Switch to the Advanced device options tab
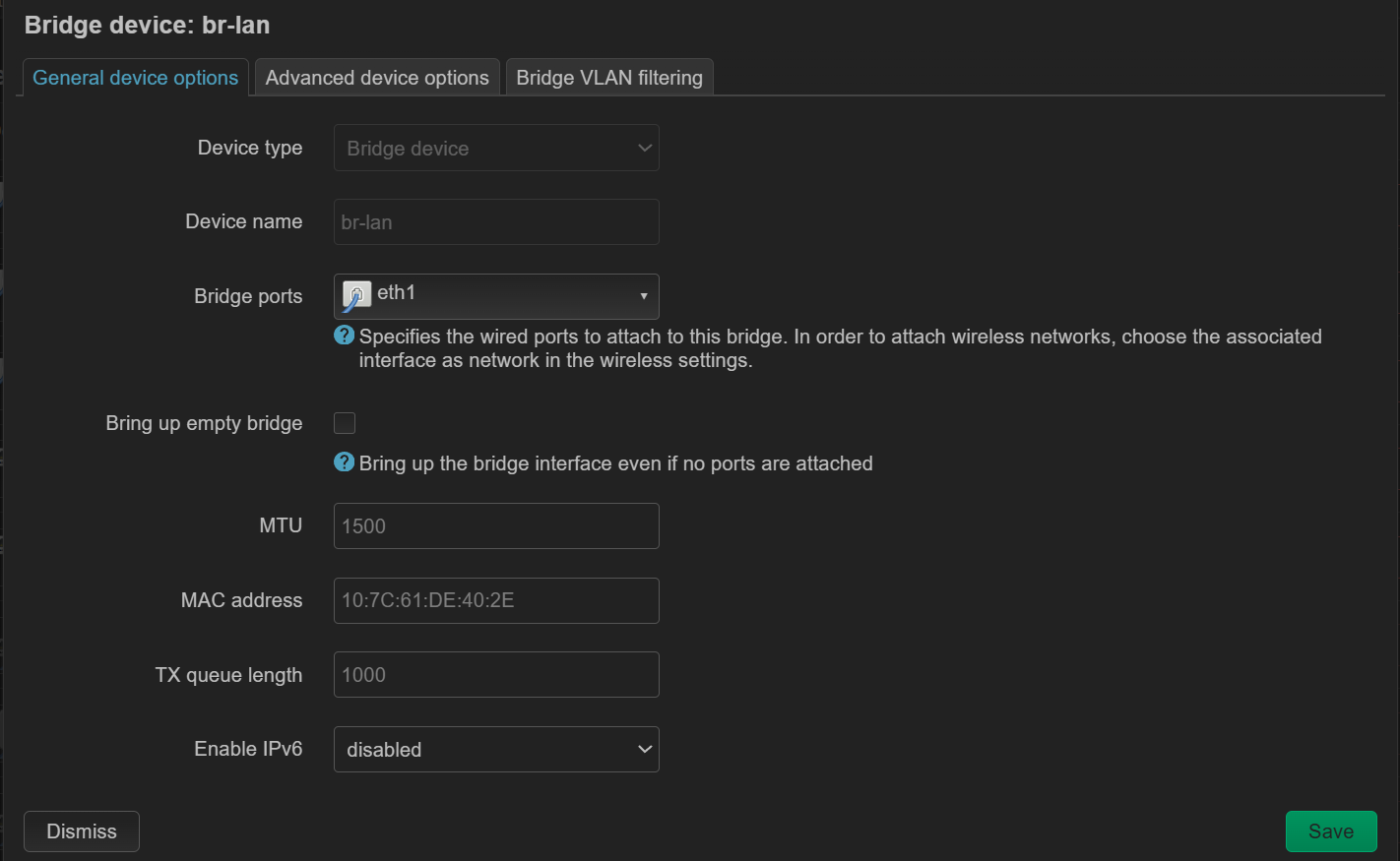Viewport: 1400px width, 861px height. click(377, 78)
